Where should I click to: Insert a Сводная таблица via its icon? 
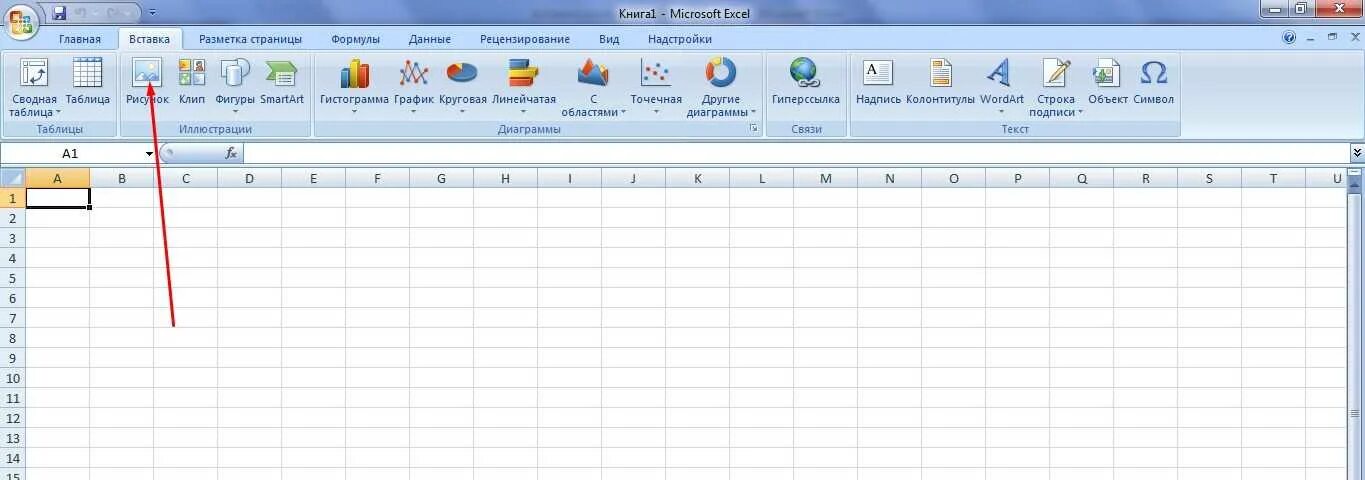pyautogui.click(x=34, y=74)
